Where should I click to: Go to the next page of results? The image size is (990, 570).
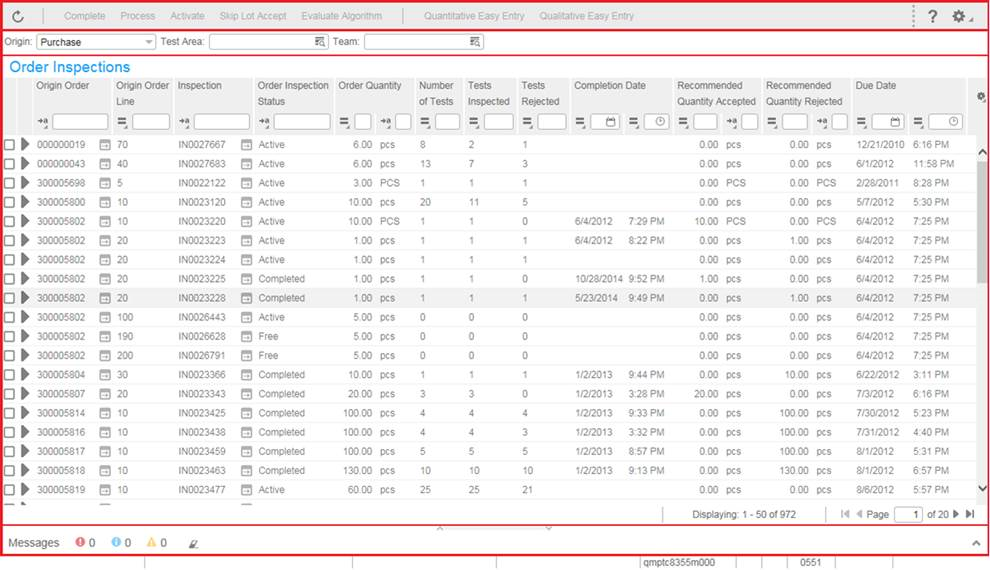(x=956, y=514)
